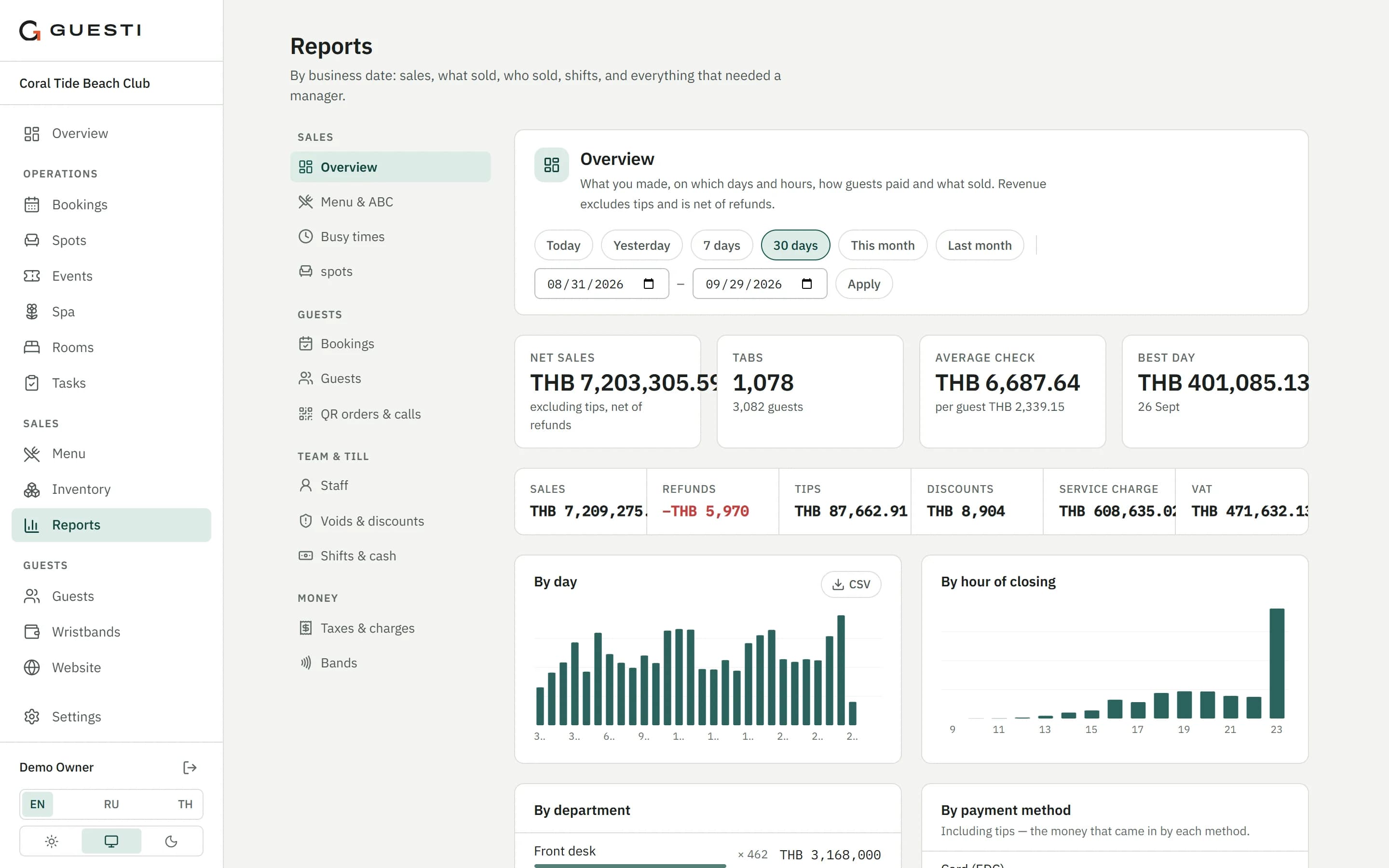Click the Coral Tide Beach Club venue name

pos(84,83)
